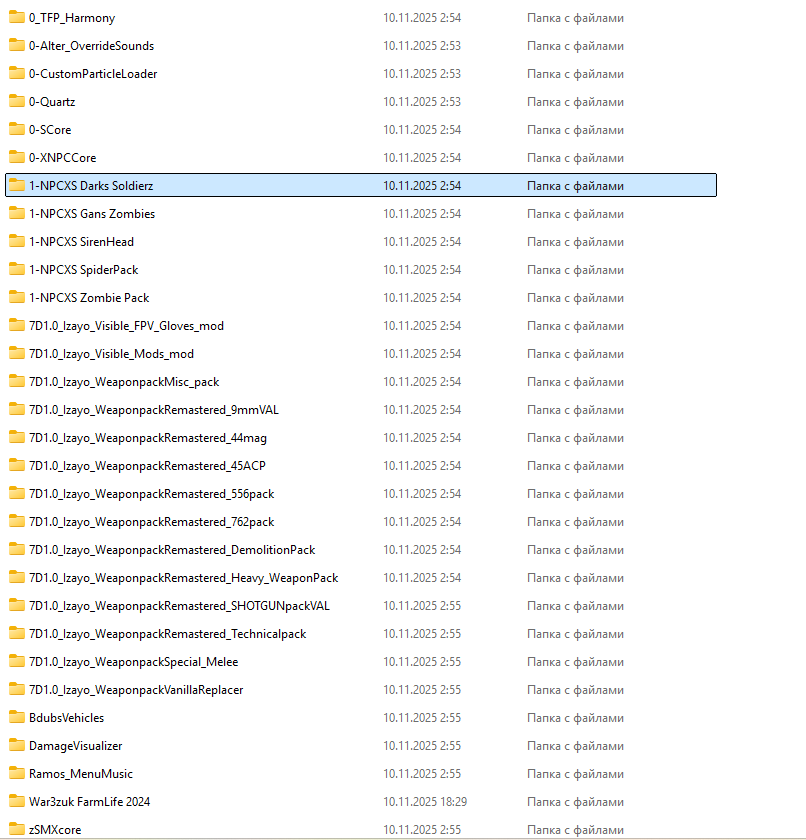Click the 0-XNPCCore folder icon
806x840 pixels.
pyautogui.click(x=16, y=158)
